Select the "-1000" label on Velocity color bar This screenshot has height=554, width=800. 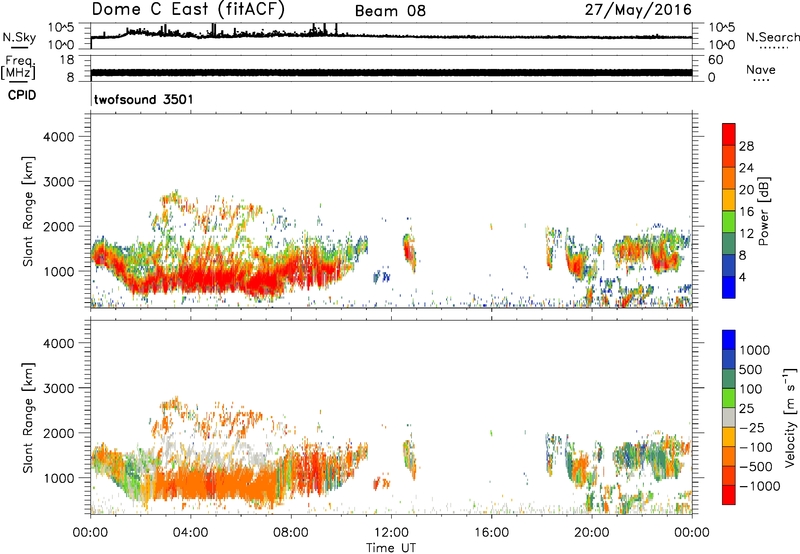click(759, 486)
